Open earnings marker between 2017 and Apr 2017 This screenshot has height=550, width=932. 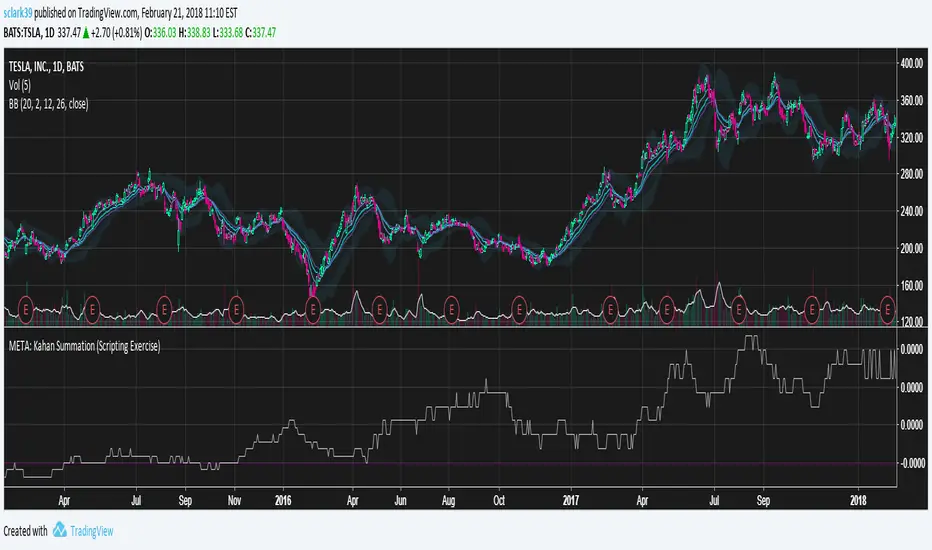point(610,309)
